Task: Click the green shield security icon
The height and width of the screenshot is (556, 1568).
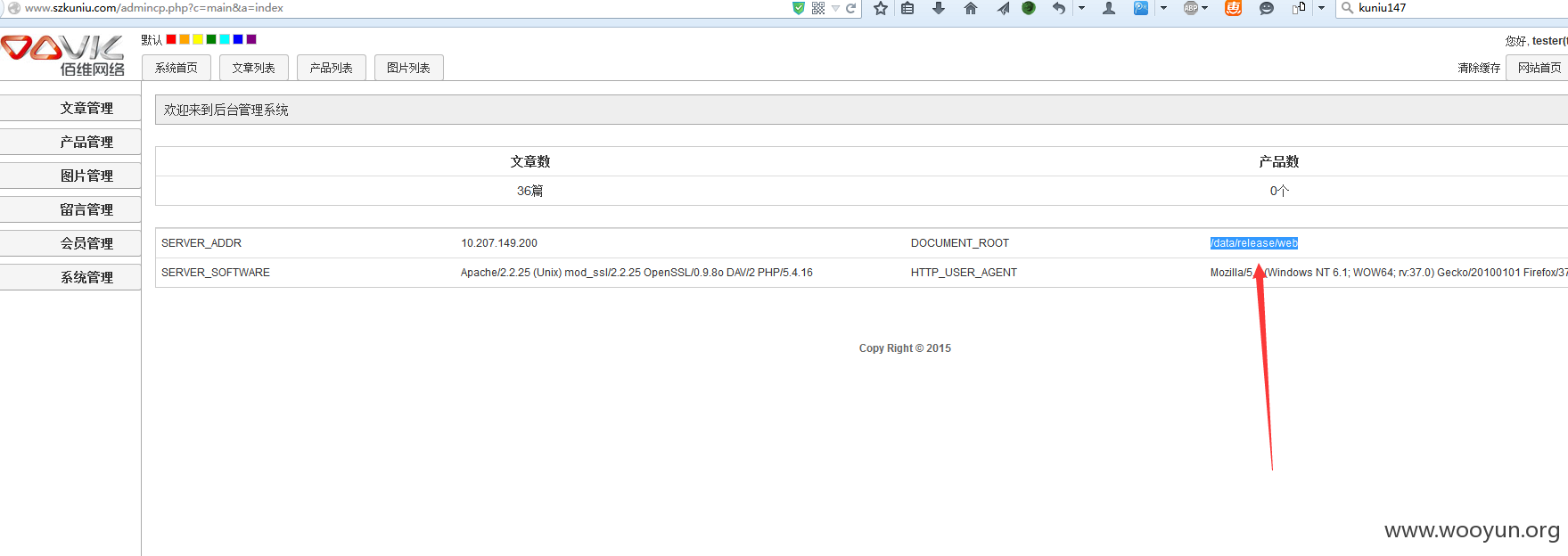Action: click(x=799, y=8)
